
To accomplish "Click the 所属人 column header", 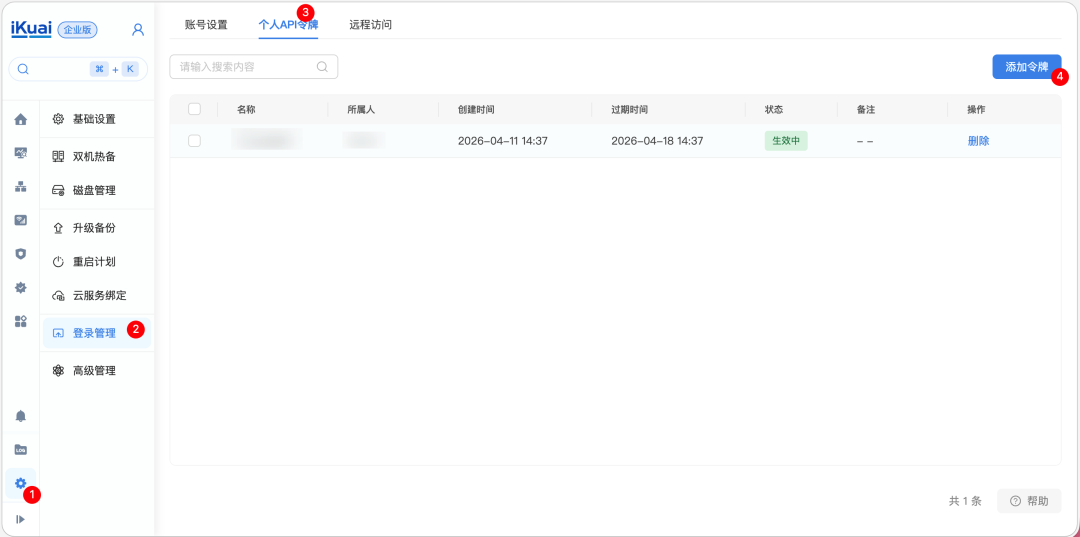I will pyautogui.click(x=361, y=109).
